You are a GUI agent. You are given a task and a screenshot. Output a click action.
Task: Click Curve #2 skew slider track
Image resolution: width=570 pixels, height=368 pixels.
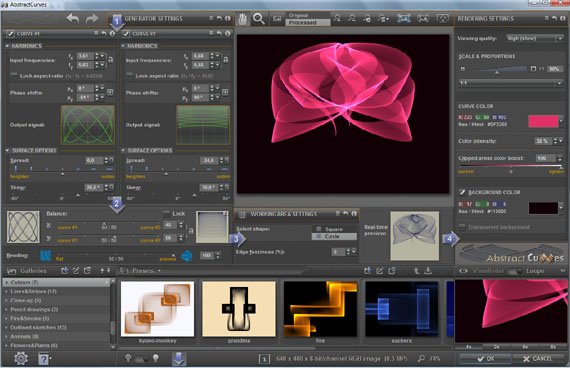(178, 197)
